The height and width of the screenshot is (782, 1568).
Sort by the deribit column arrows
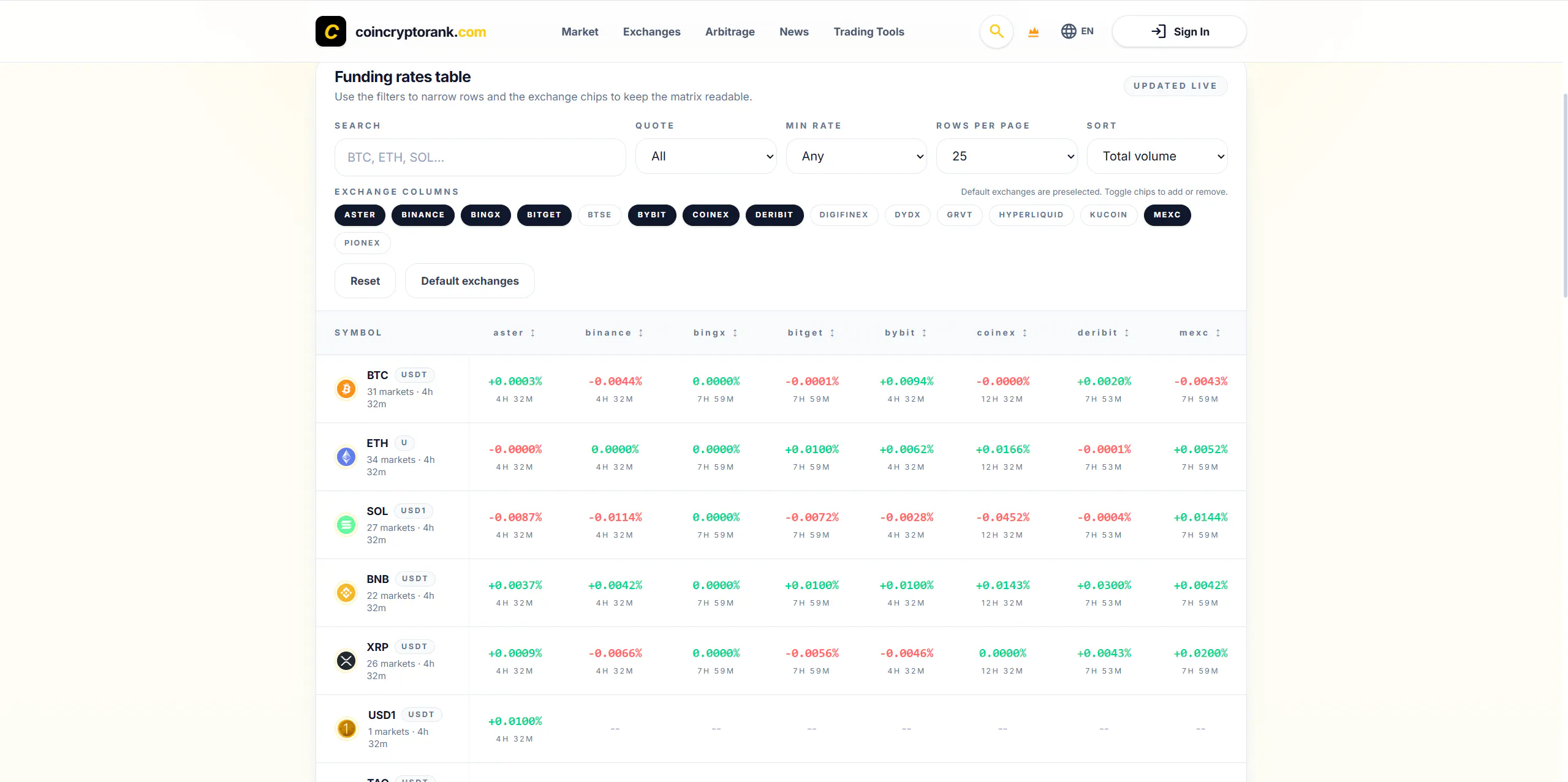click(x=1127, y=333)
